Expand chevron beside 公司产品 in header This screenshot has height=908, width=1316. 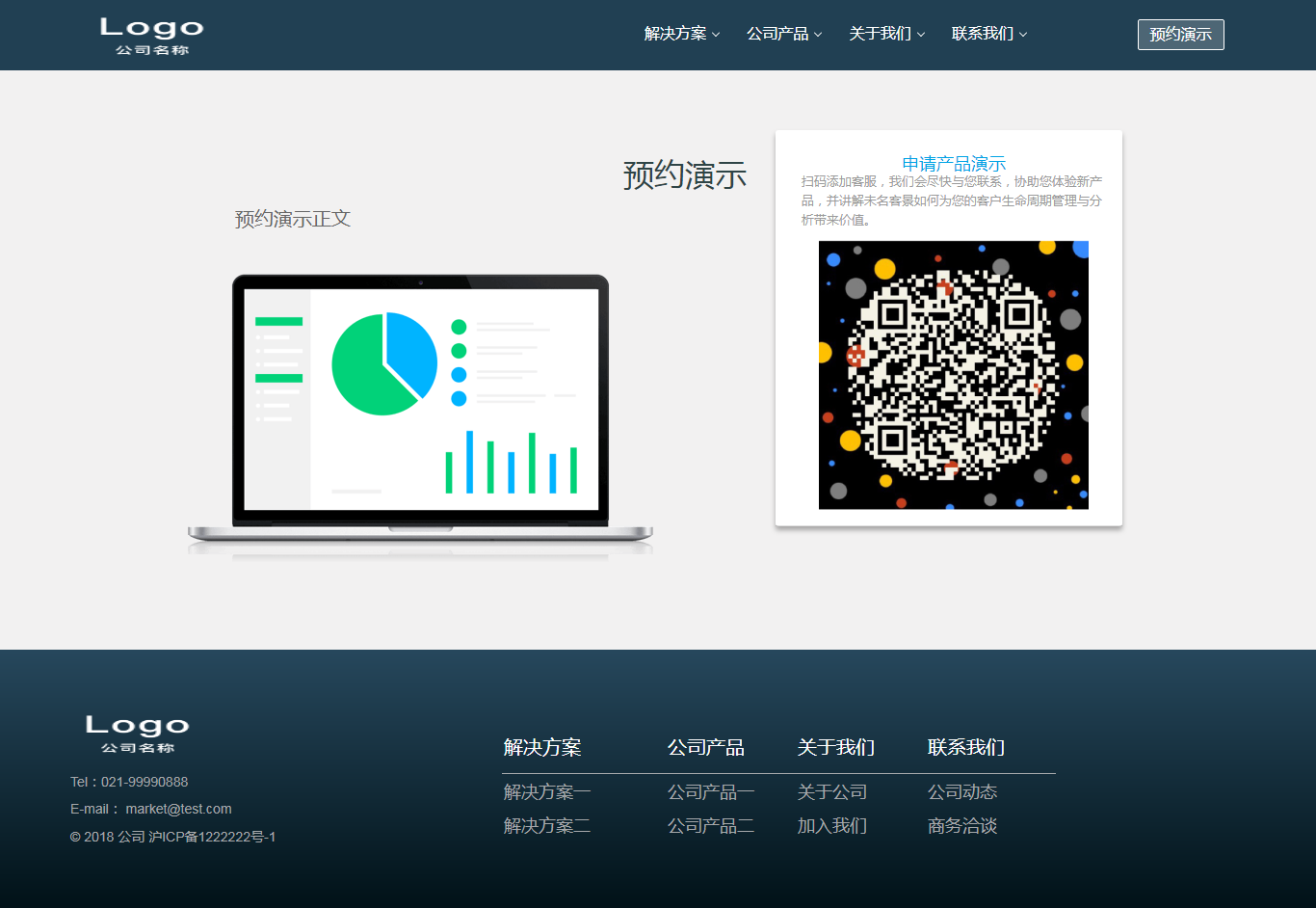pyautogui.click(x=818, y=35)
